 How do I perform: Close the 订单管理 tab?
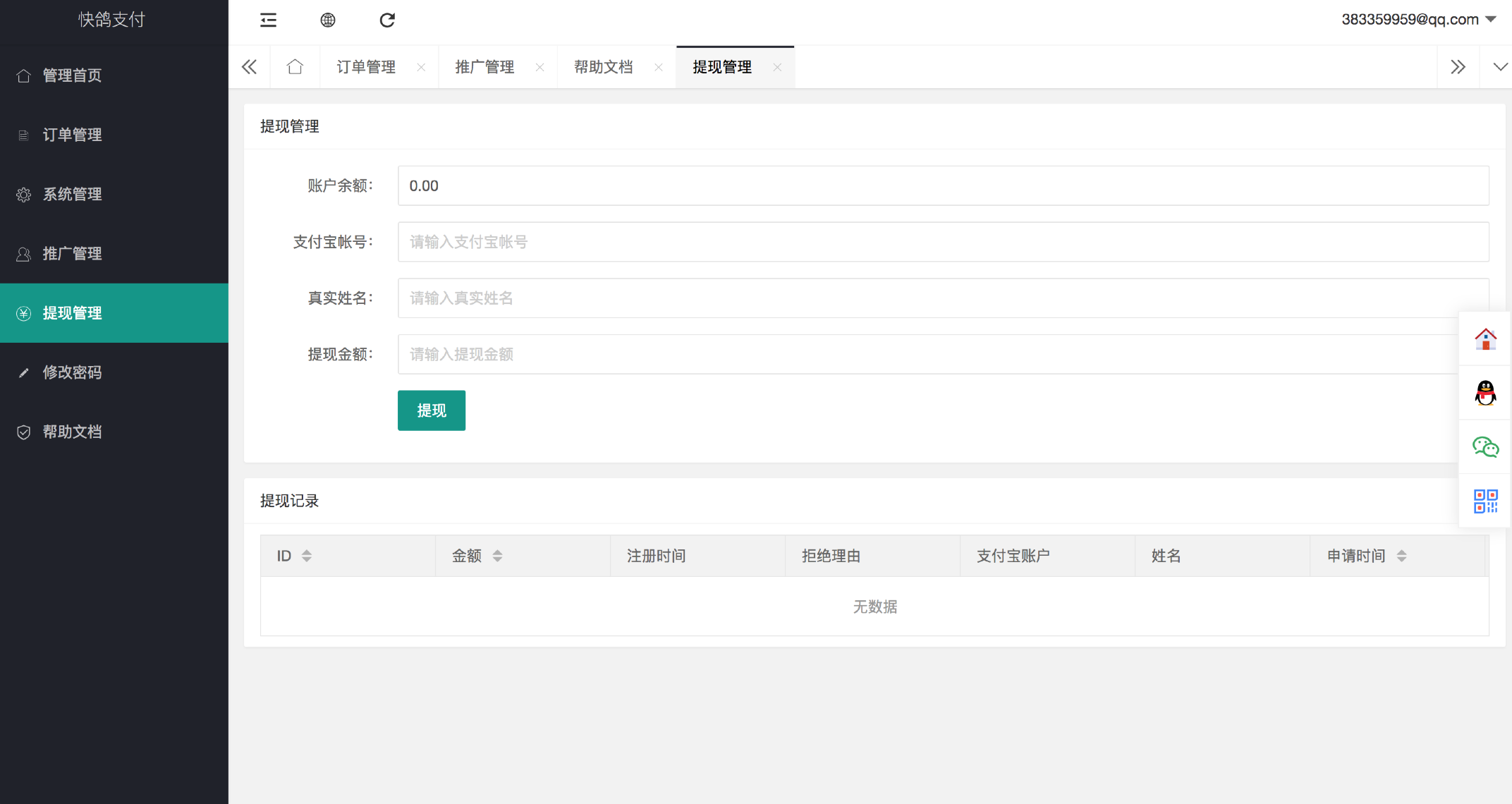point(421,67)
